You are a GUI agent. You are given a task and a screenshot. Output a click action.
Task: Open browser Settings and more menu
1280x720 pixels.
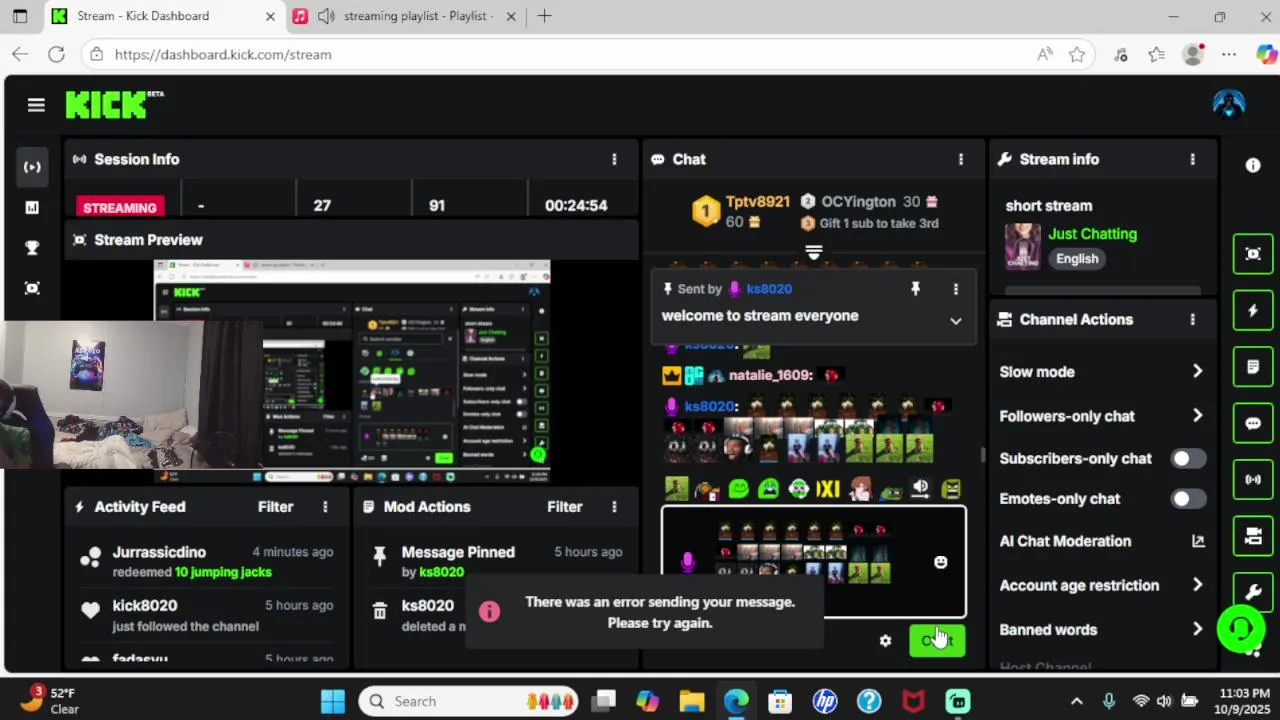(x=1229, y=54)
